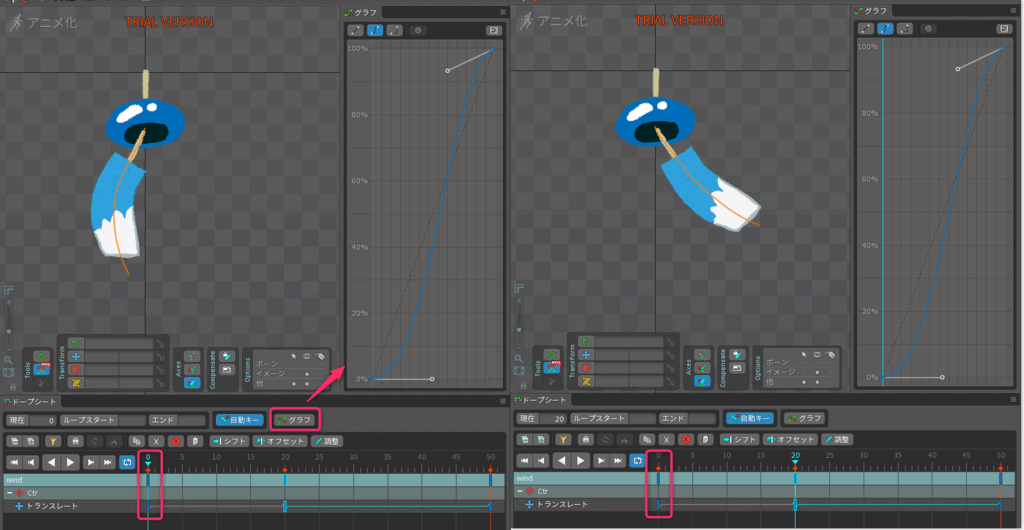Viewport: 1024px width, 530px height.
Task: Select the Create tool in left viewport Tools
Action: 41,382
